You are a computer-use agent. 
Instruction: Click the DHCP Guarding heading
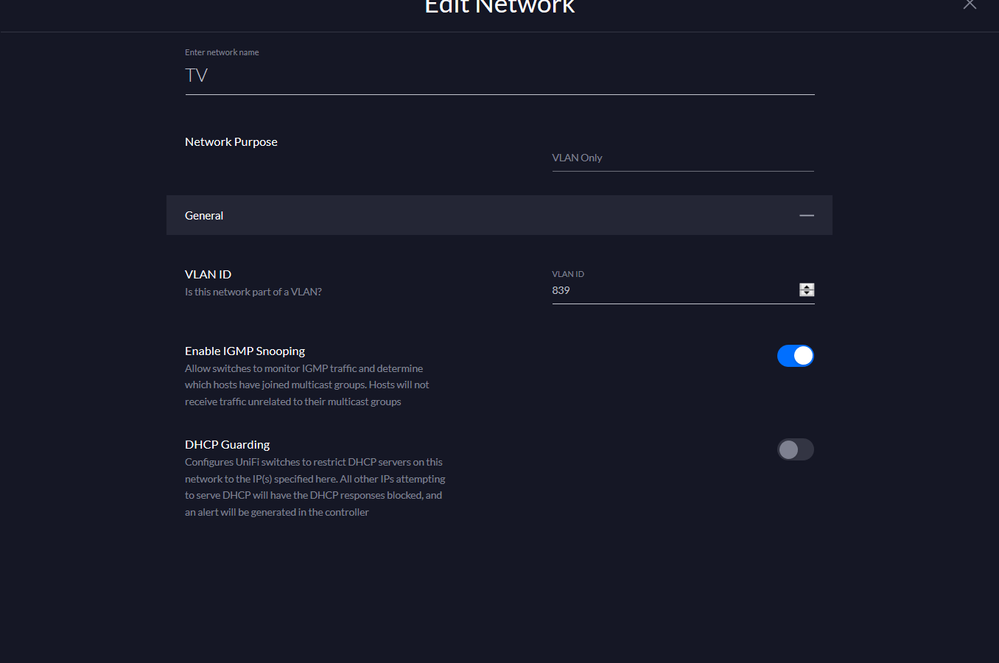point(227,444)
